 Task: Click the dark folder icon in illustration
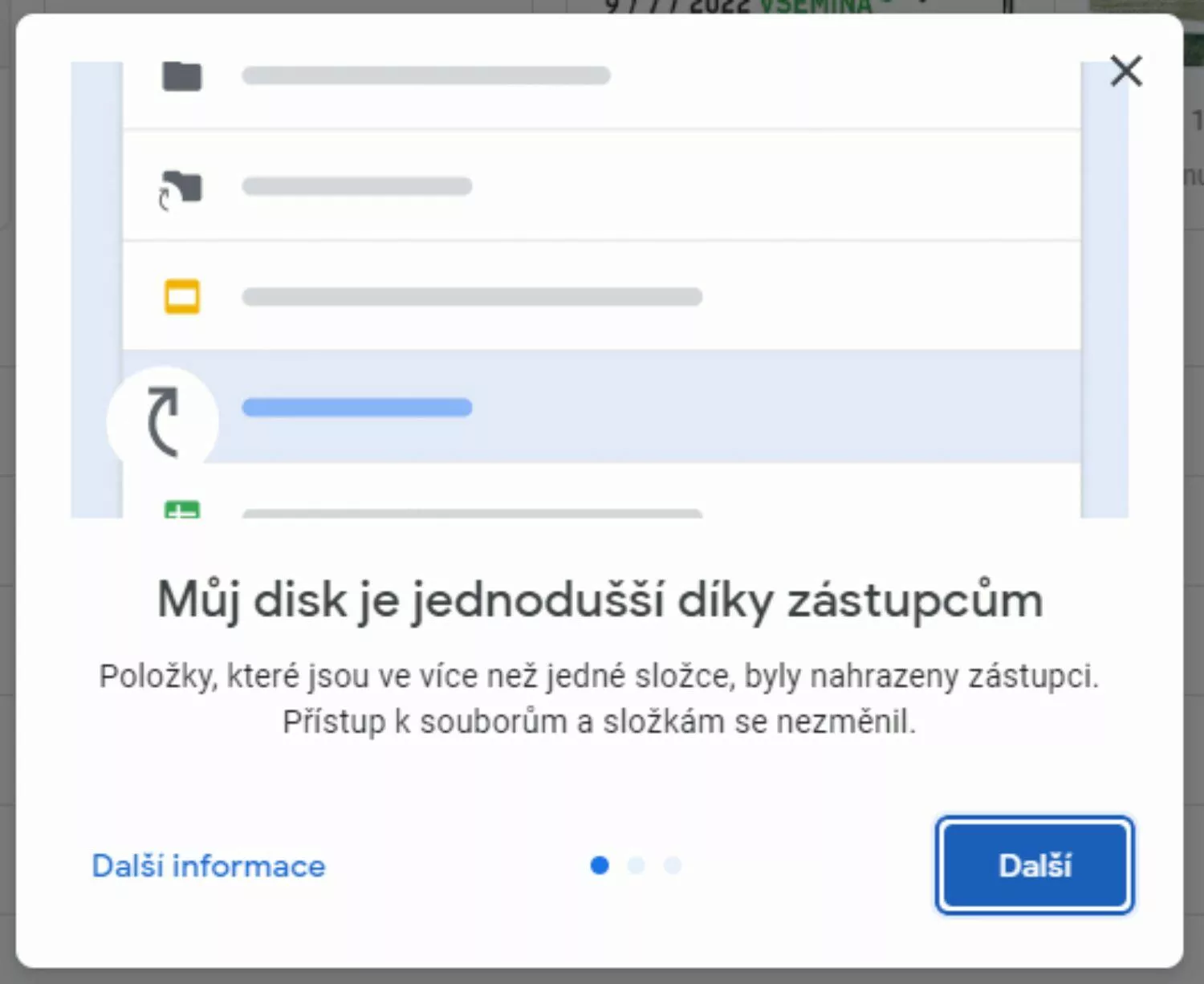coord(182,76)
